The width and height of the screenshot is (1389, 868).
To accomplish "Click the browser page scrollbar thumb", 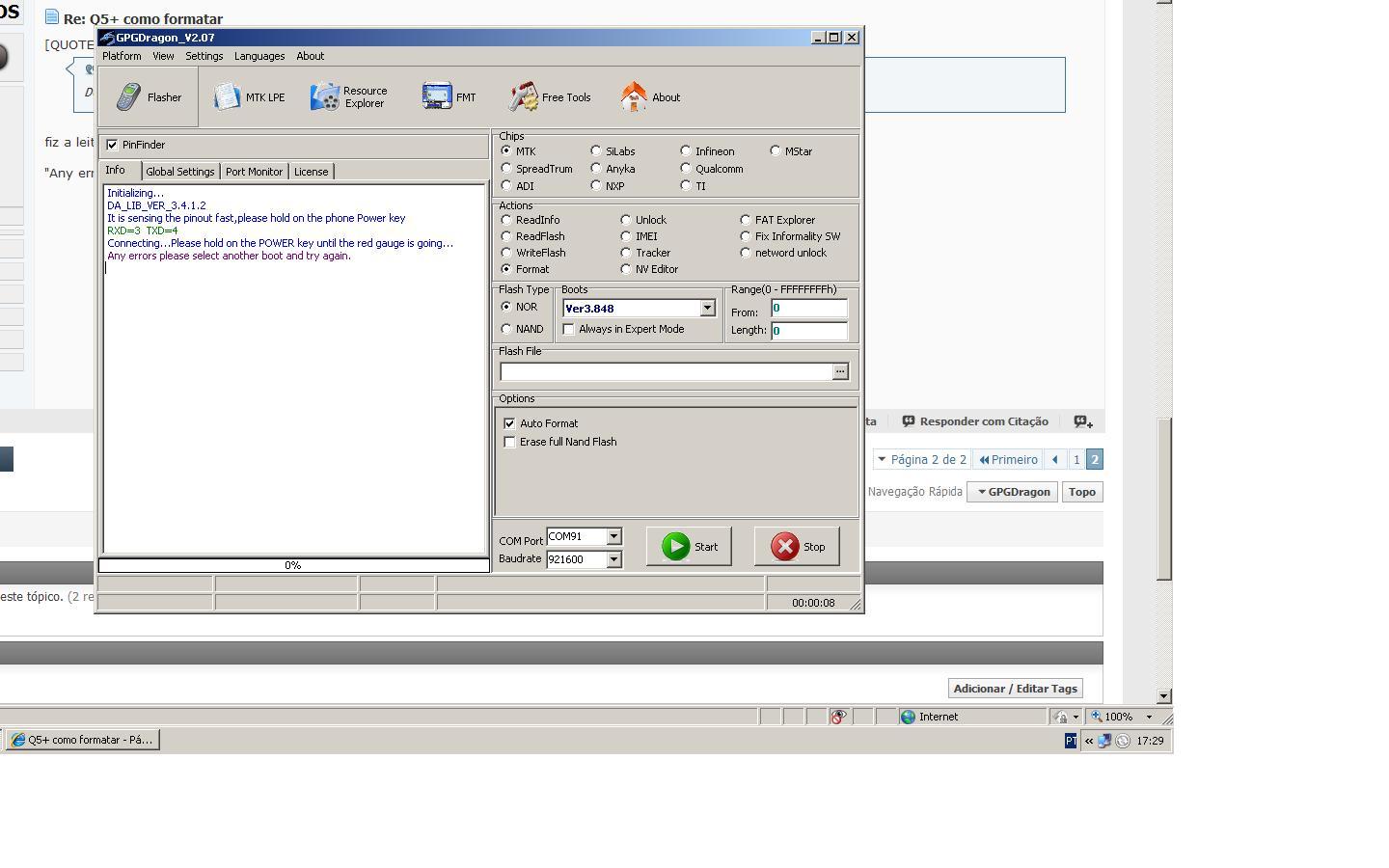I will (x=1164, y=499).
